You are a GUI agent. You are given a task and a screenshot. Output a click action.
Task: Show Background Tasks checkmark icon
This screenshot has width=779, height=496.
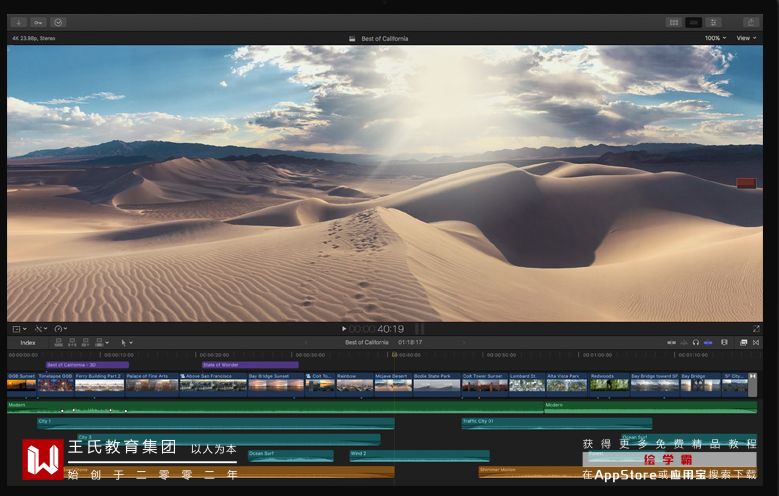(58, 22)
